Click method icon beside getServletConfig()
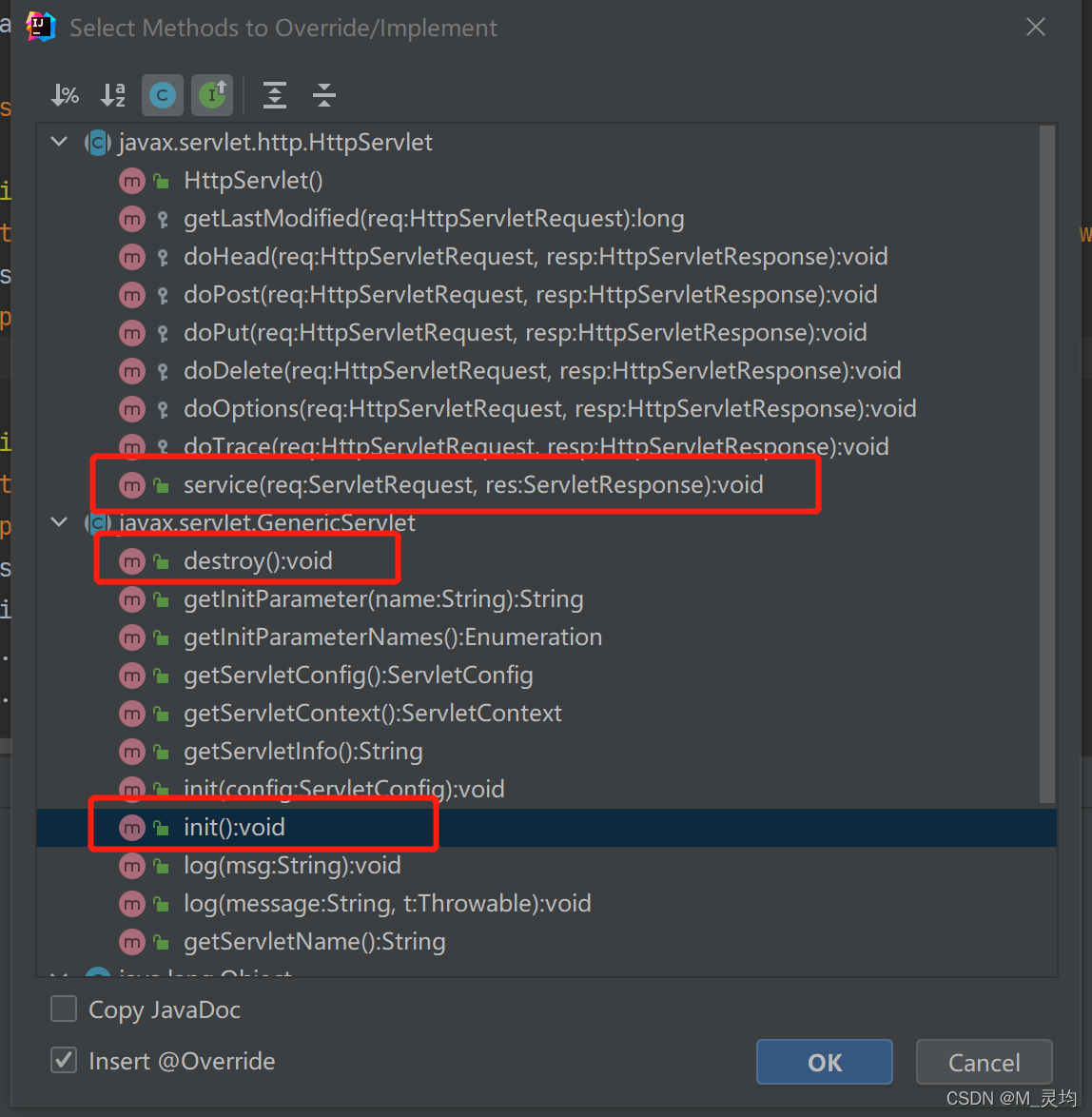 (x=132, y=676)
